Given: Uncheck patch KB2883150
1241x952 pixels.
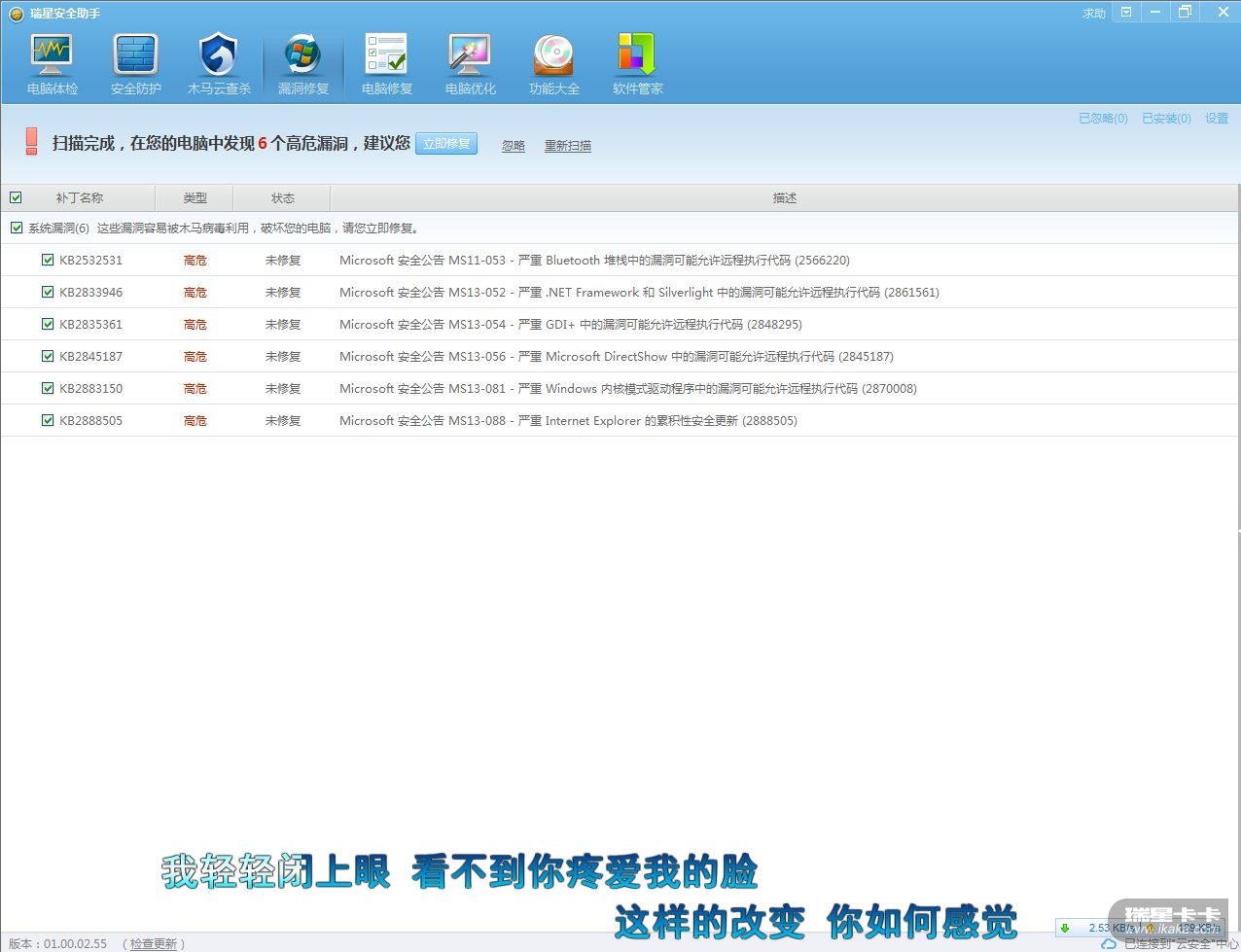Looking at the screenshot, I should click(48, 388).
